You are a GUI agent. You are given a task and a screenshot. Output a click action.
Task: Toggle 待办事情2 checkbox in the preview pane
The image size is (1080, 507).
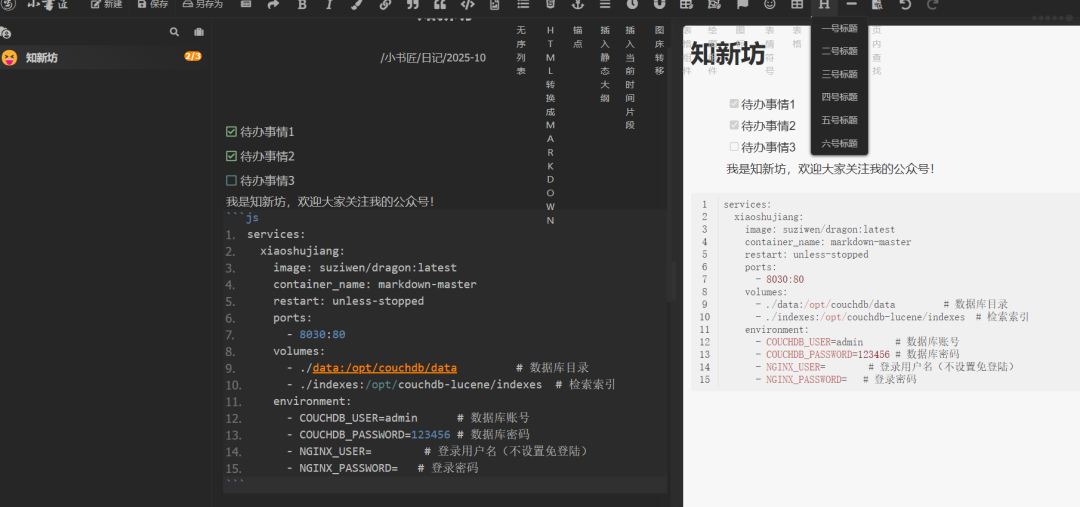tap(735, 125)
